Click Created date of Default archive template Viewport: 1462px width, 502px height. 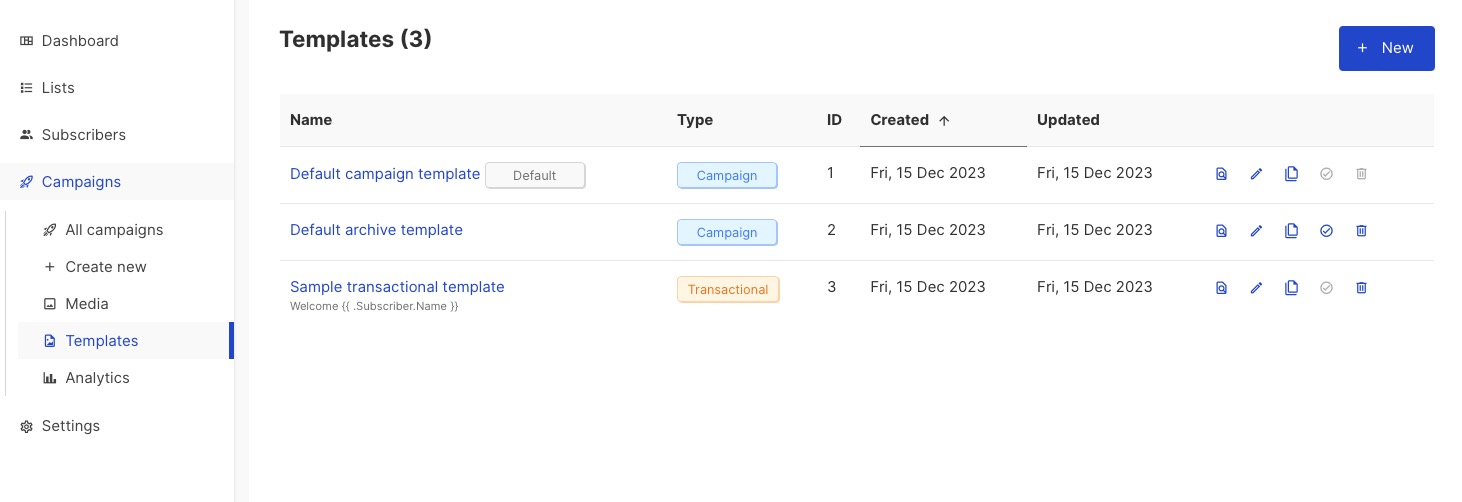click(x=928, y=230)
